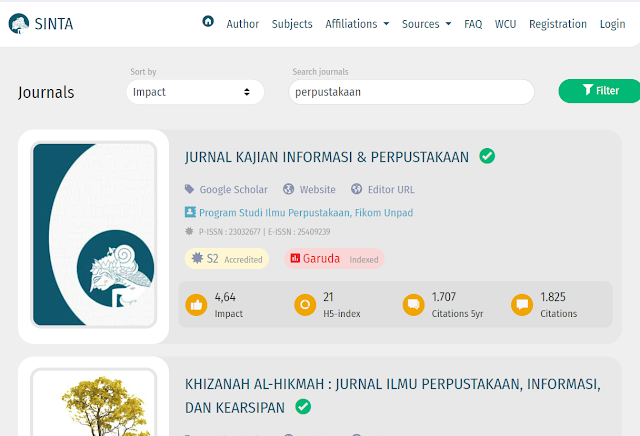Click the globe icon beside Website
Screen dimensions: 640x436
(289, 189)
